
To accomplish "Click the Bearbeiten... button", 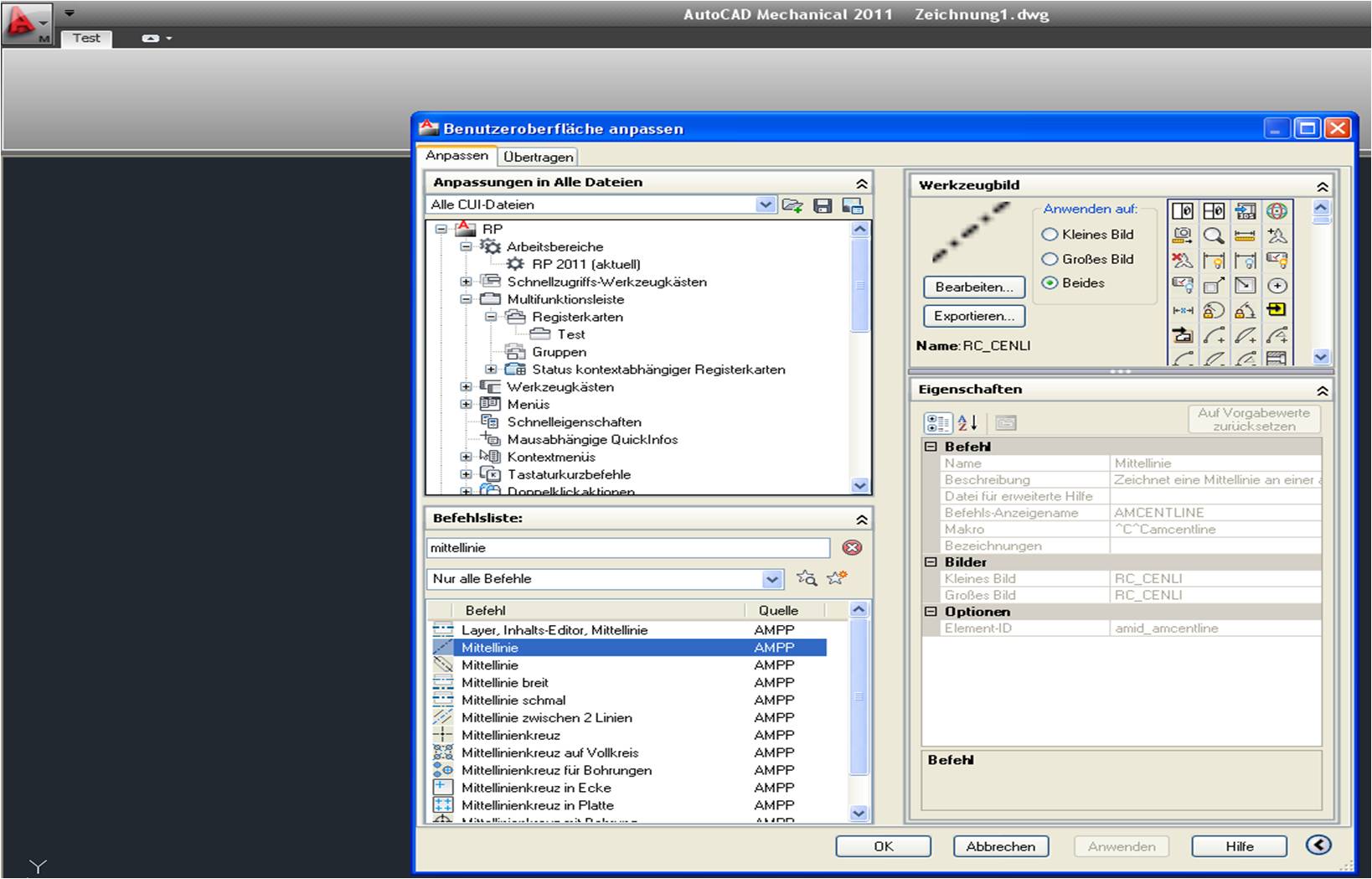I will tap(974, 287).
